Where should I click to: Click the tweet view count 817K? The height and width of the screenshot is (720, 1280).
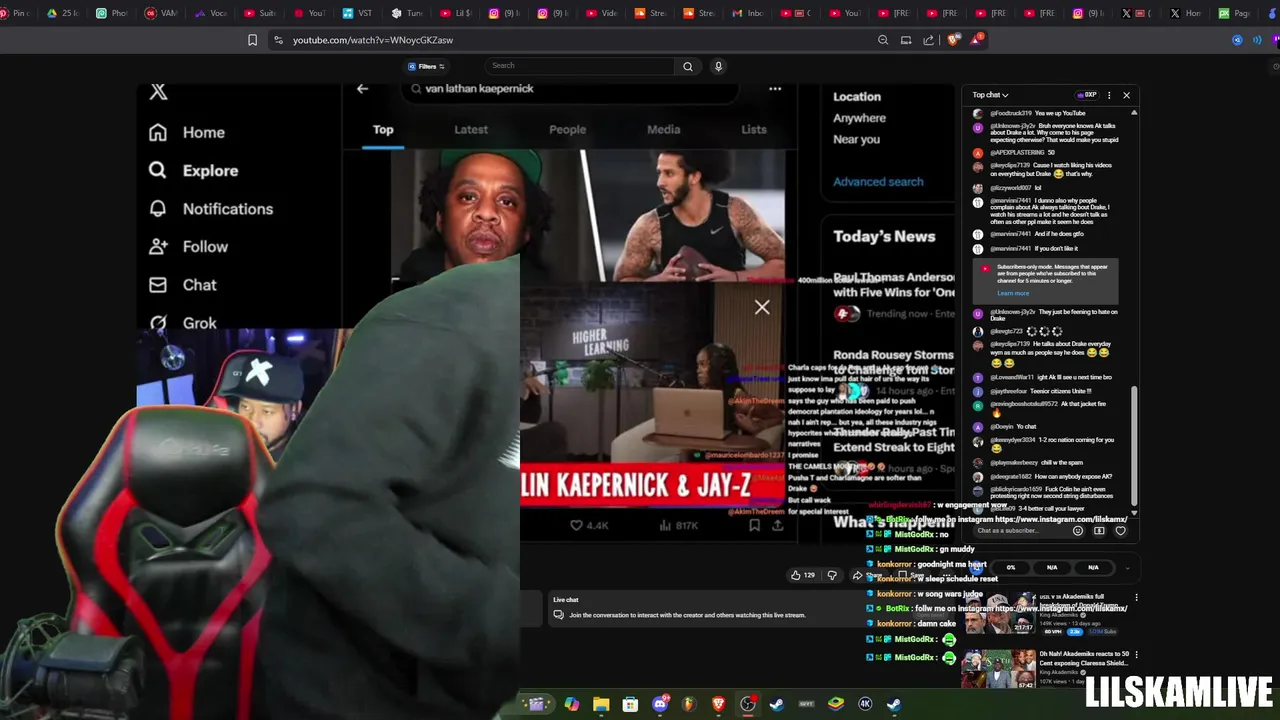(679, 525)
